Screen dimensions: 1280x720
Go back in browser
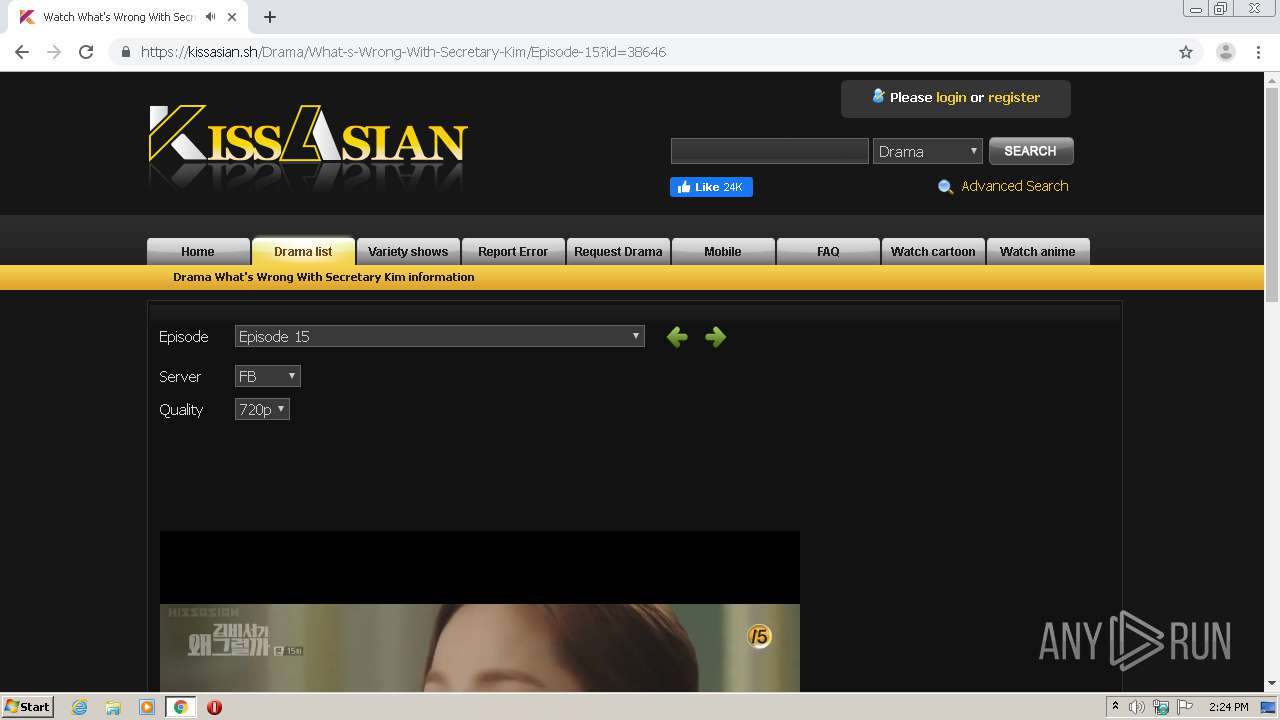(x=22, y=52)
